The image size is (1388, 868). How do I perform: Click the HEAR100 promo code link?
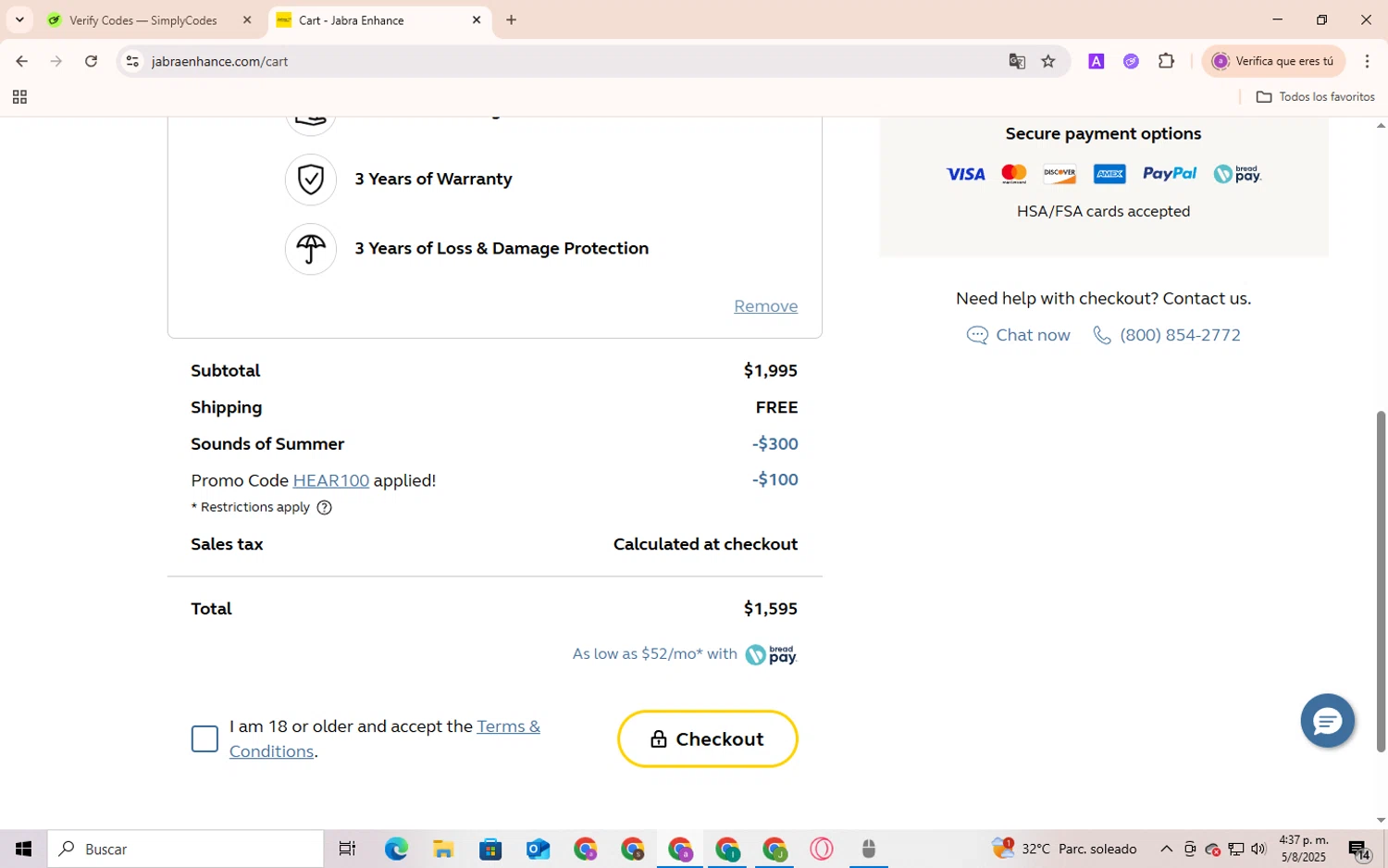pyautogui.click(x=330, y=480)
